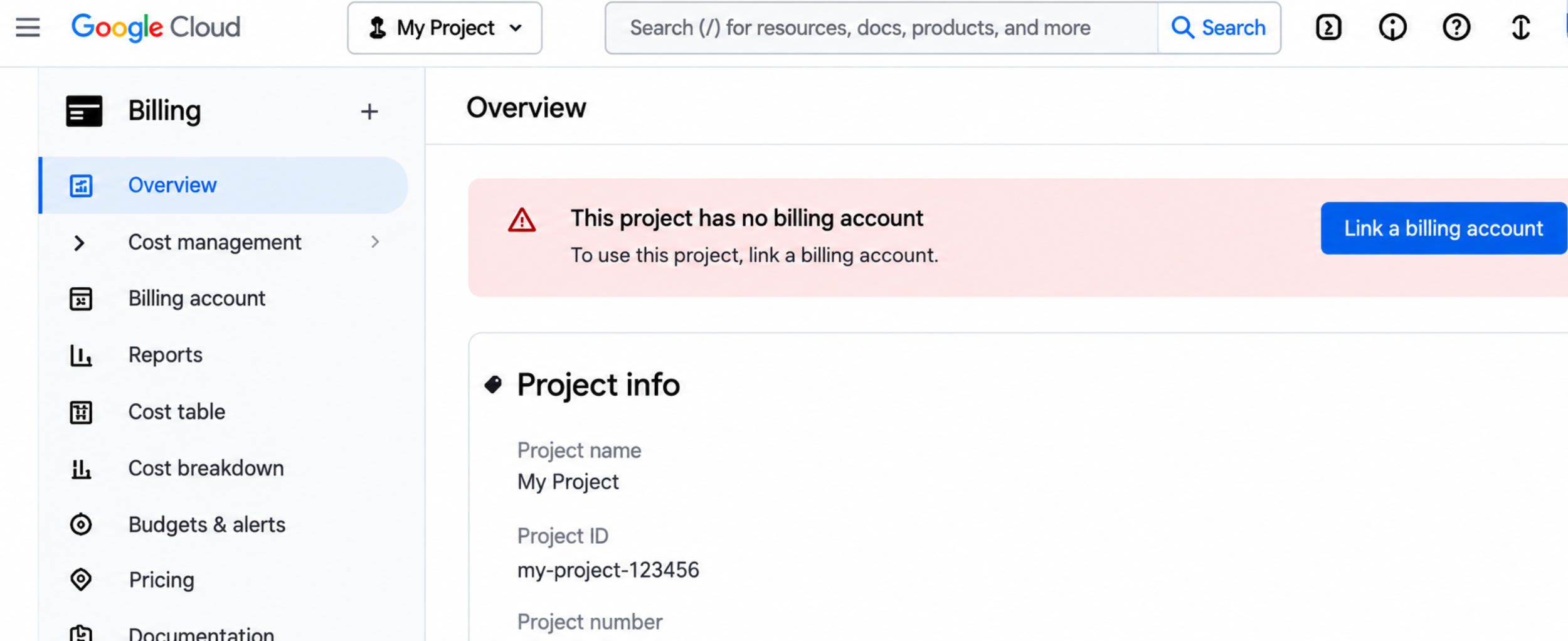The image size is (1568, 641).
Task: Open Pricing page
Action: [162, 580]
